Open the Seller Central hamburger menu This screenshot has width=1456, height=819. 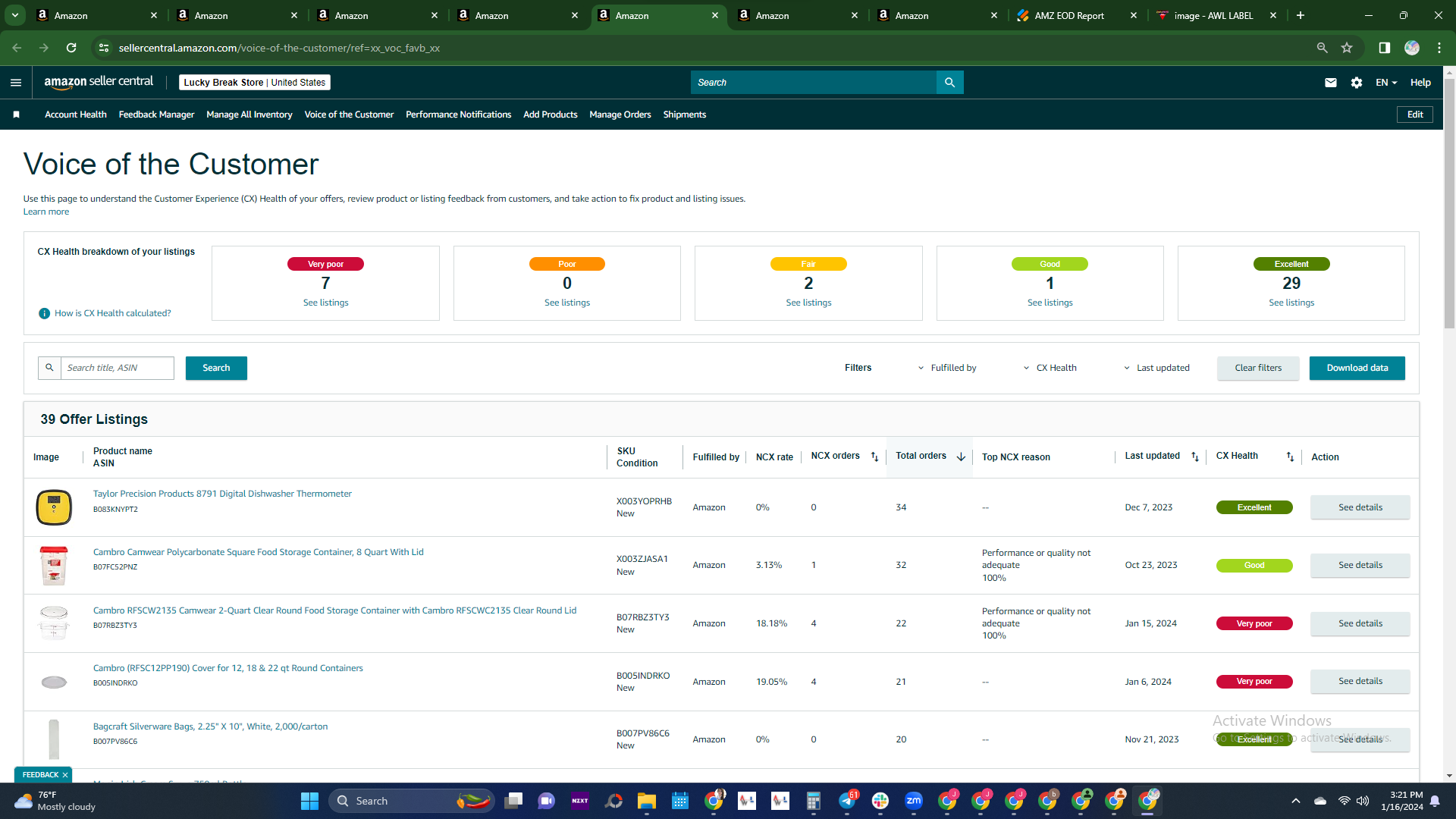point(16,83)
